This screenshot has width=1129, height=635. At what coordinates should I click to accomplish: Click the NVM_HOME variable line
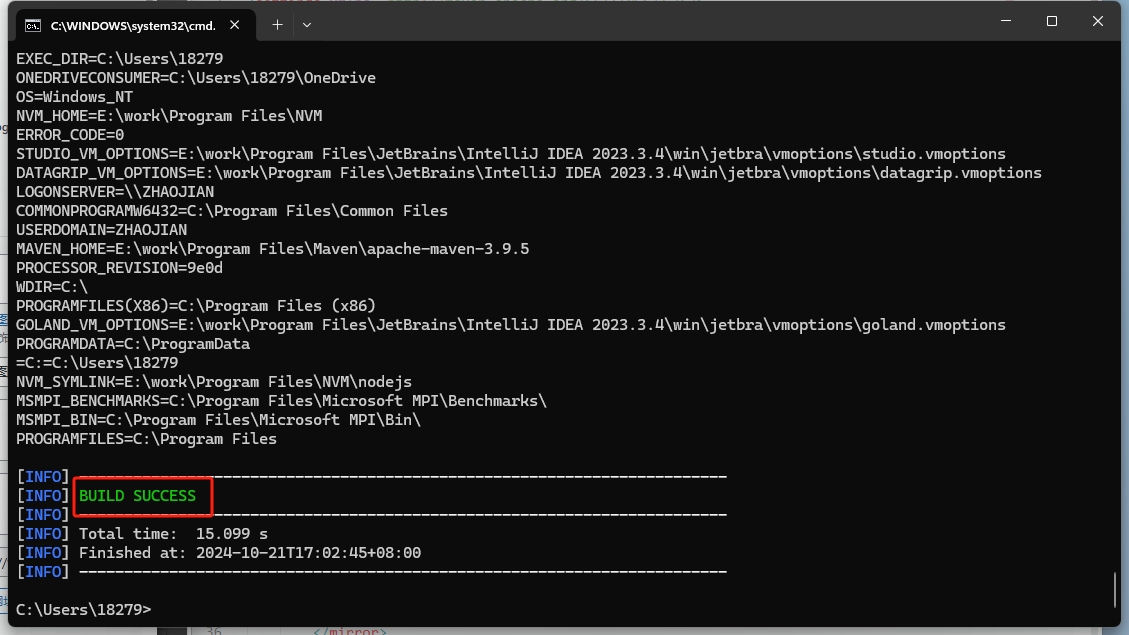169,115
